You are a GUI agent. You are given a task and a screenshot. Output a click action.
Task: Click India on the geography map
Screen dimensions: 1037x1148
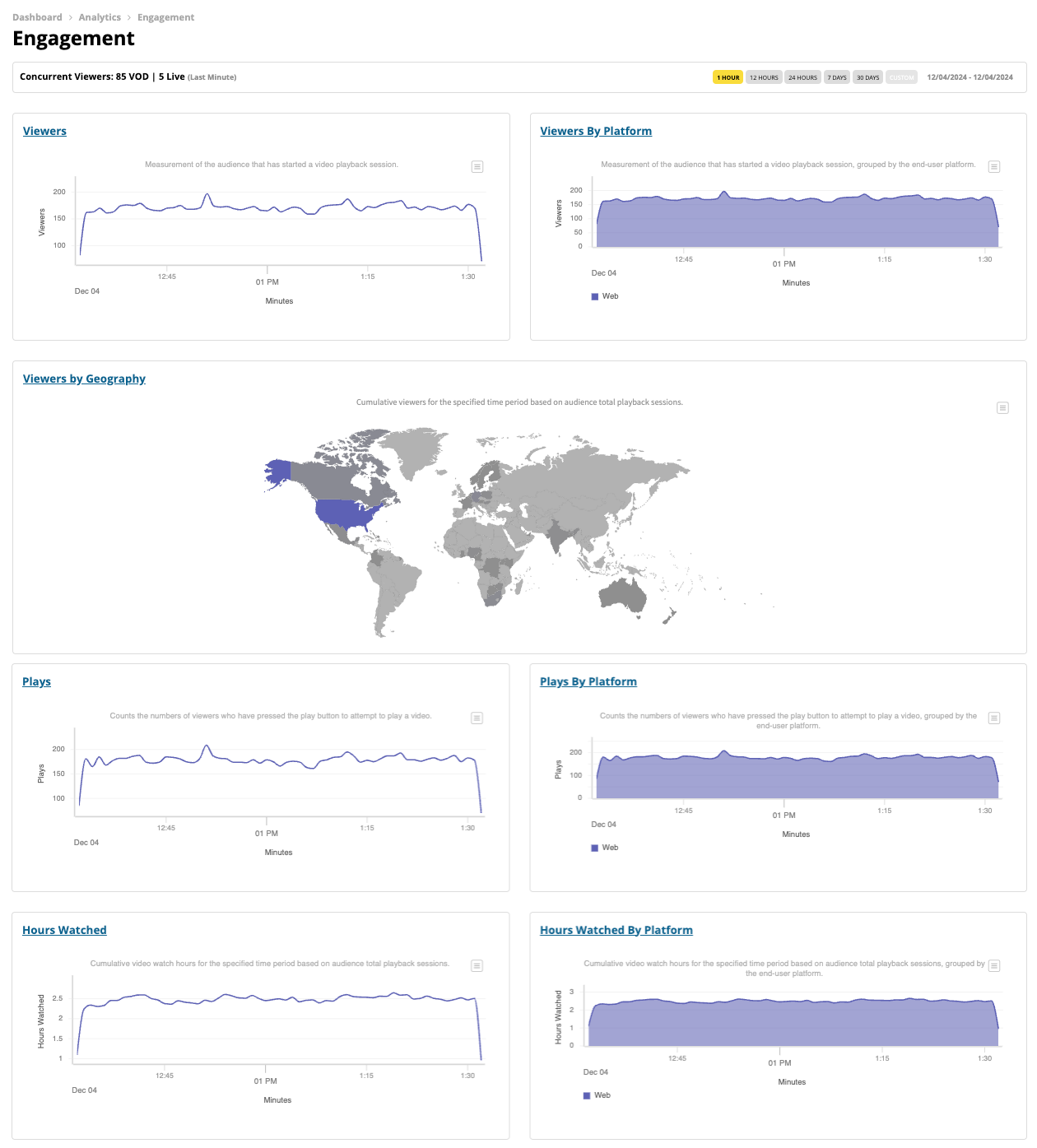(x=560, y=536)
